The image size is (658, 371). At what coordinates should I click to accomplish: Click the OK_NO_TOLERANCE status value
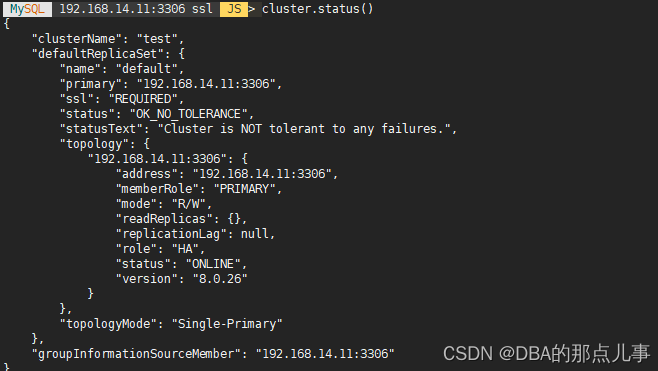(188, 114)
